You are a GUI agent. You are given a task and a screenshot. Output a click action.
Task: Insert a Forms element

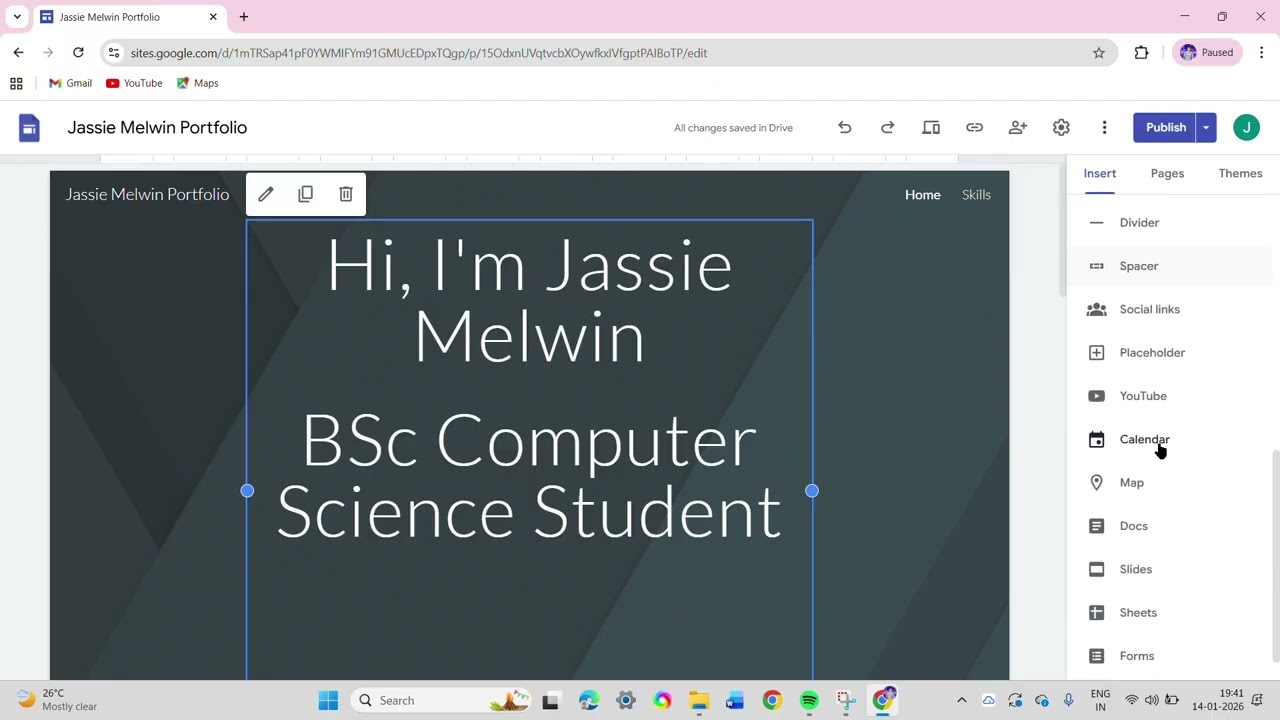(x=1170, y=656)
